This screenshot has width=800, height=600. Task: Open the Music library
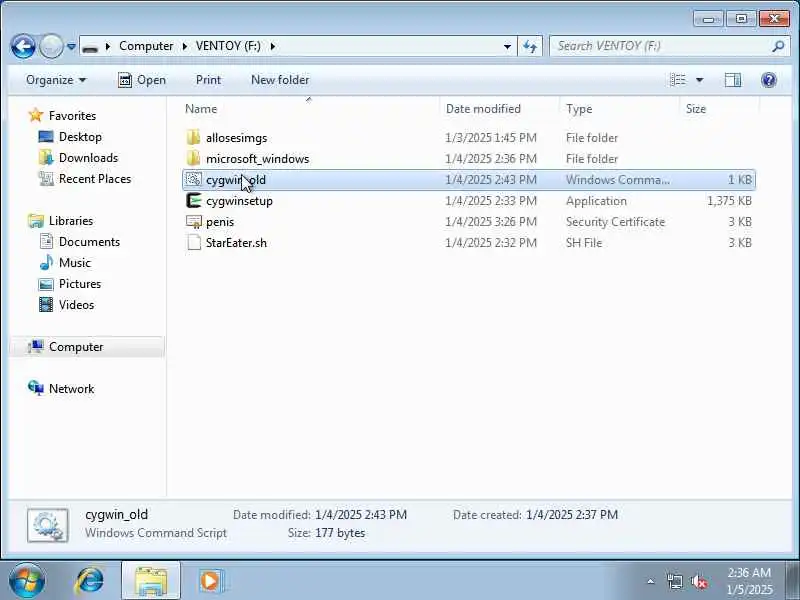(74, 263)
